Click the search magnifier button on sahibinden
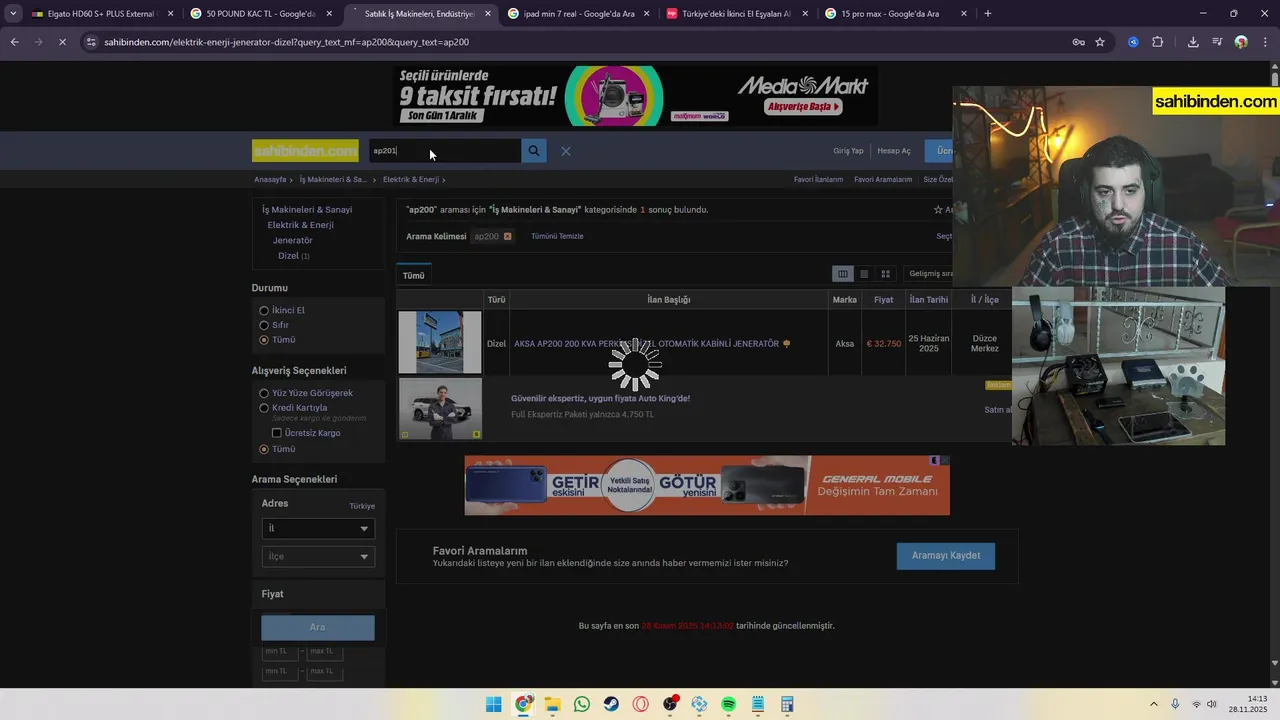Image resolution: width=1280 pixels, height=720 pixels. [x=534, y=151]
